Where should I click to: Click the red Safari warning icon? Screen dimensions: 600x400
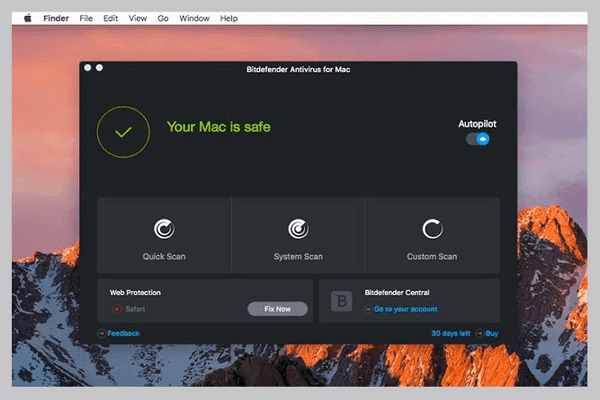point(116,309)
